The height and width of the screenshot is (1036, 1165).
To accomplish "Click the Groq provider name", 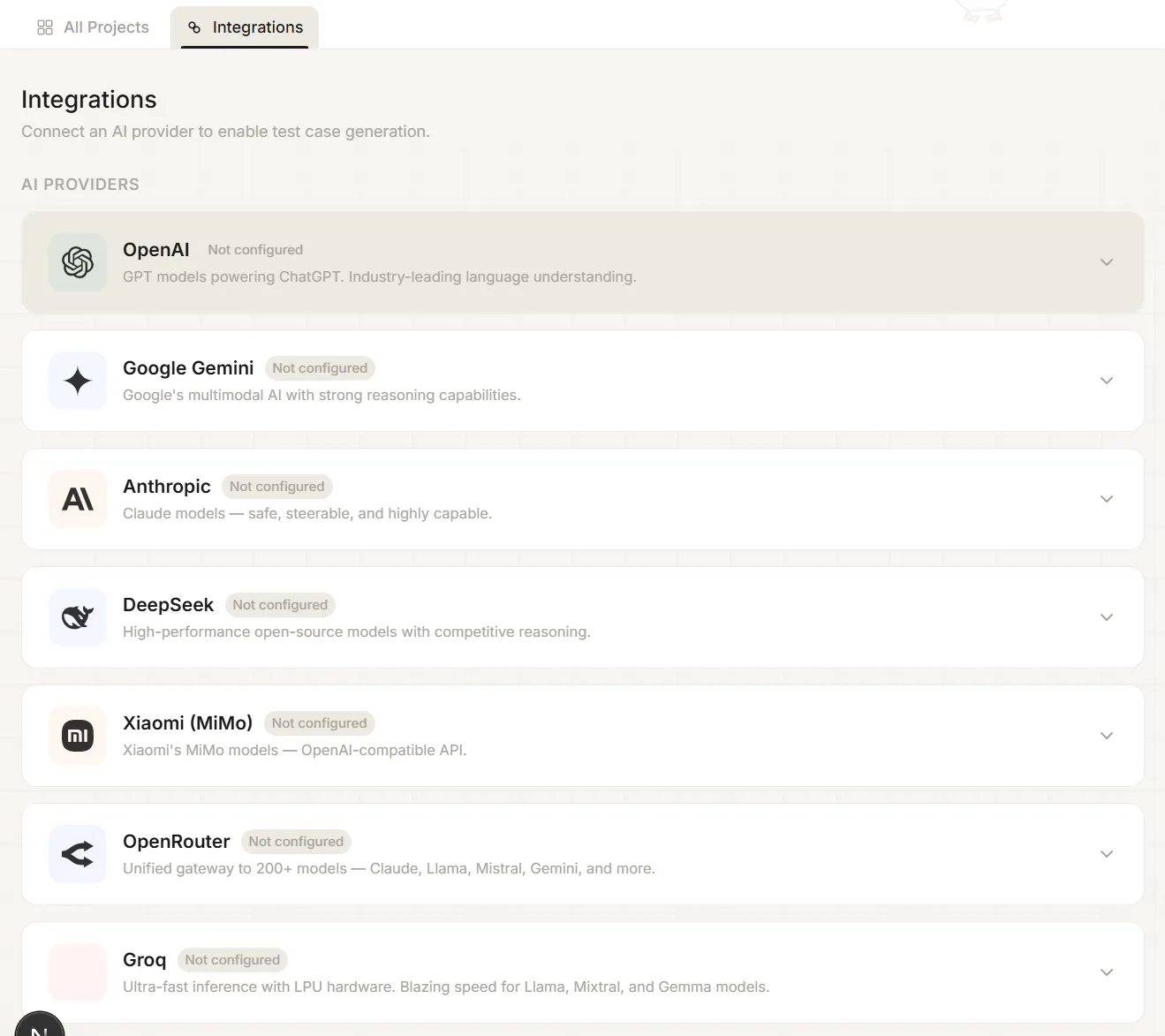I will (144, 960).
